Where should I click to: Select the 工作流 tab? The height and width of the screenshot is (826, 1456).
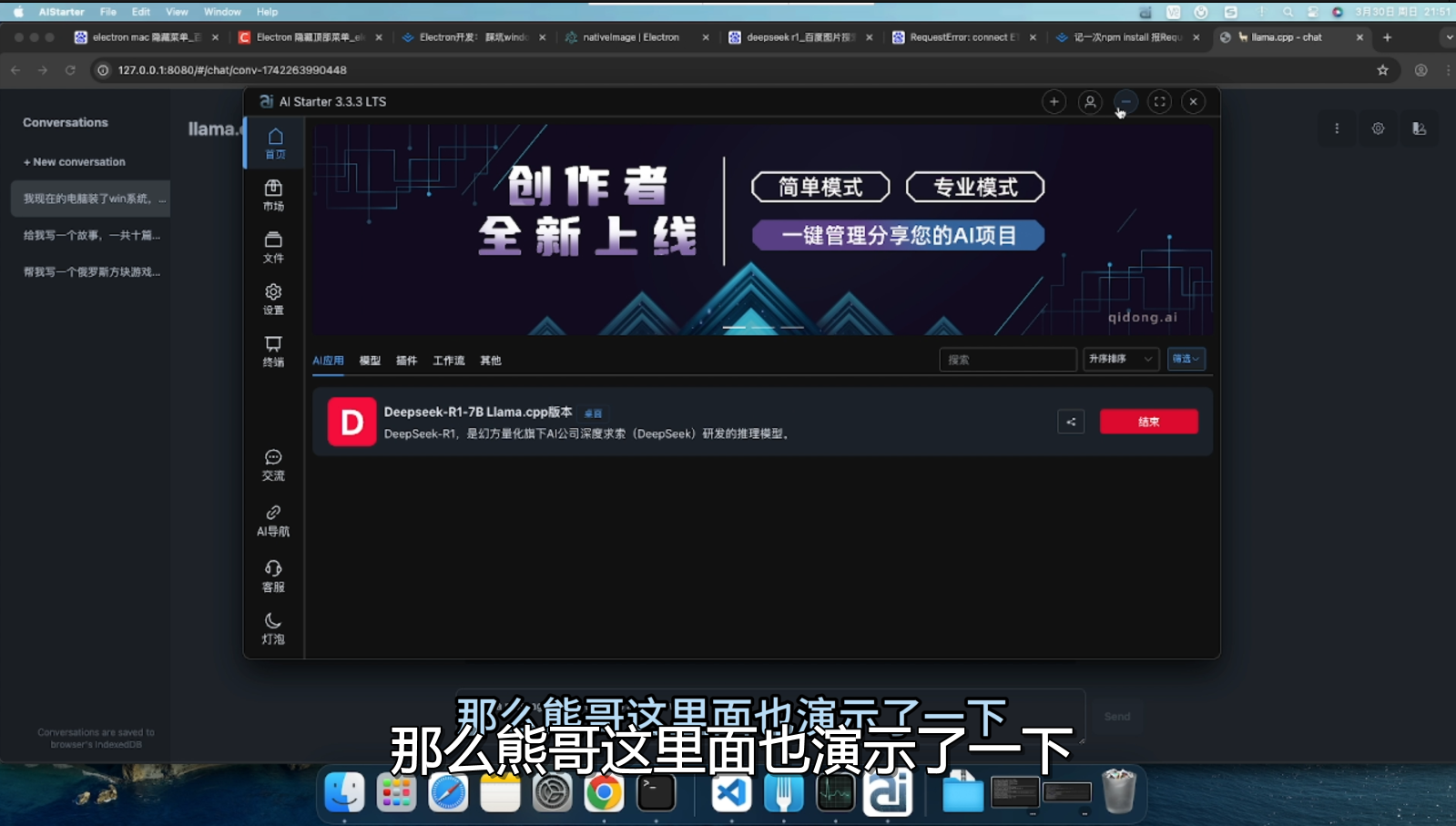coord(448,361)
